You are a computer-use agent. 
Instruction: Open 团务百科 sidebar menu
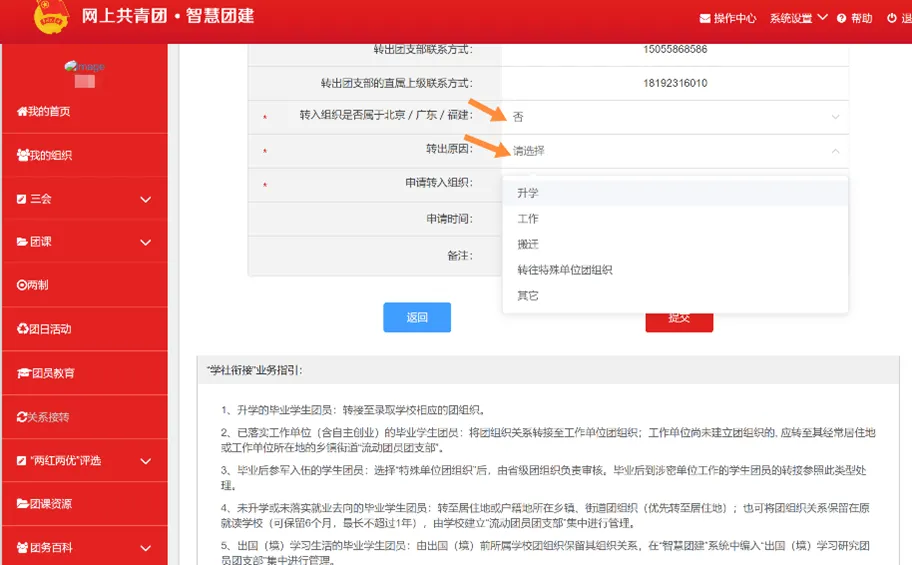coord(84,548)
